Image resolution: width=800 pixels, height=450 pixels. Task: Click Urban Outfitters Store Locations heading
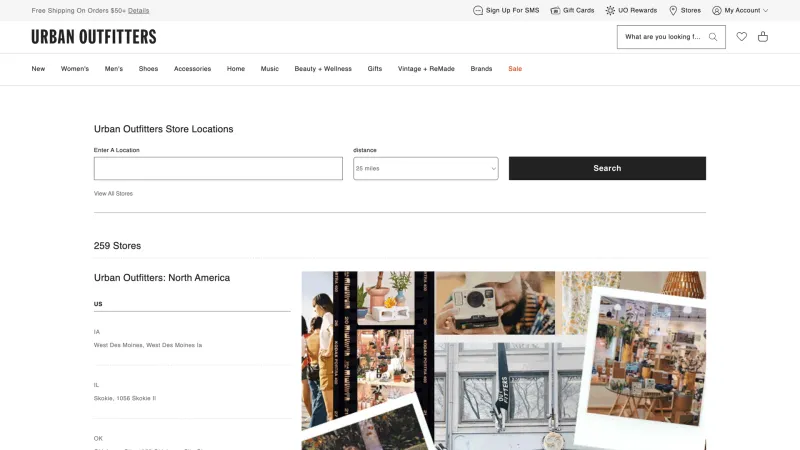[x=163, y=129]
